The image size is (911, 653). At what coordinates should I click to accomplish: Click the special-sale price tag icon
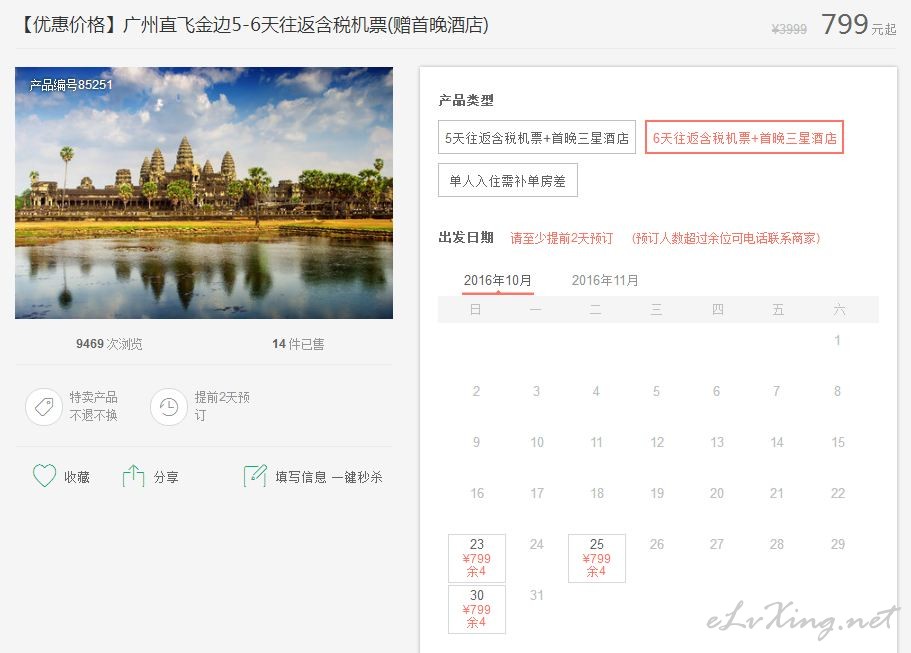pyautogui.click(x=44, y=407)
